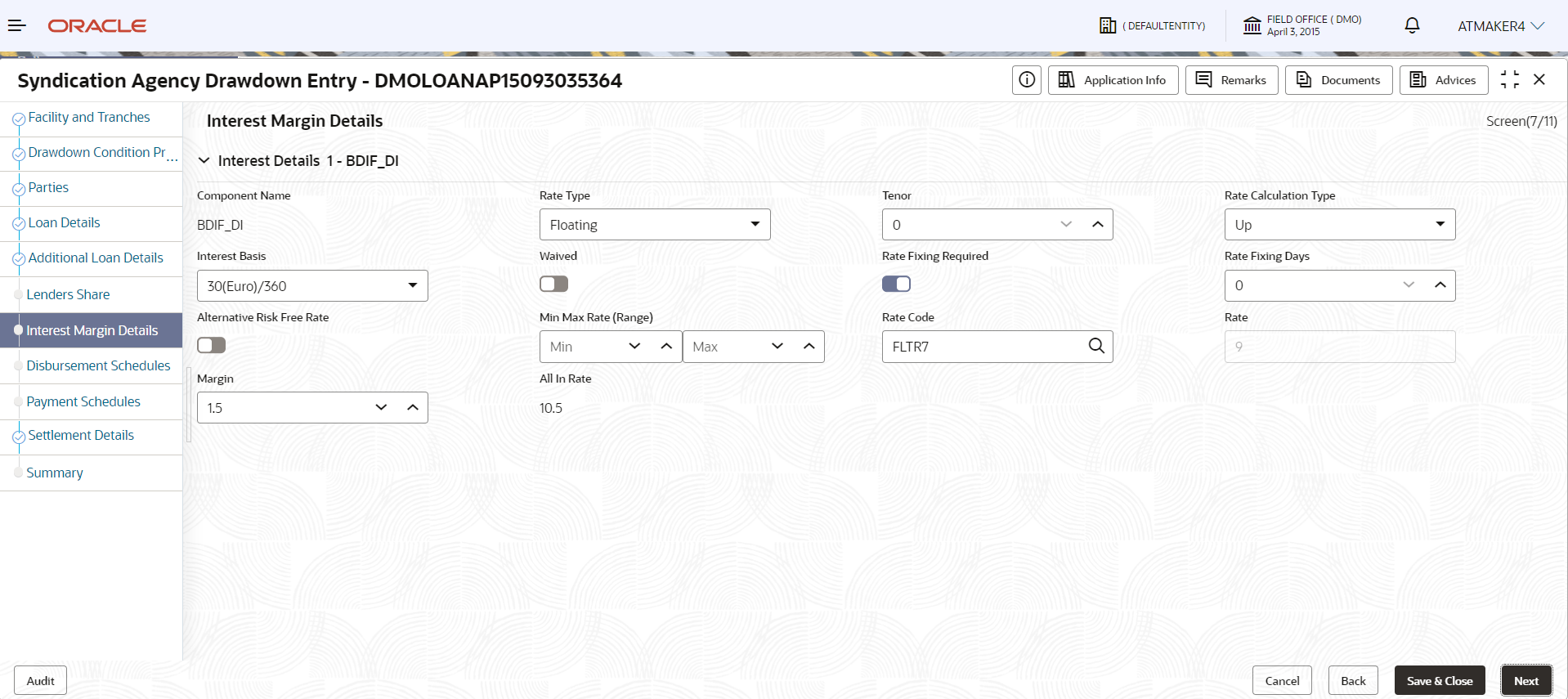The width and height of the screenshot is (1568, 699).
Task: Open the Interest Basis dropdown
Action: (x=312, y=286)
